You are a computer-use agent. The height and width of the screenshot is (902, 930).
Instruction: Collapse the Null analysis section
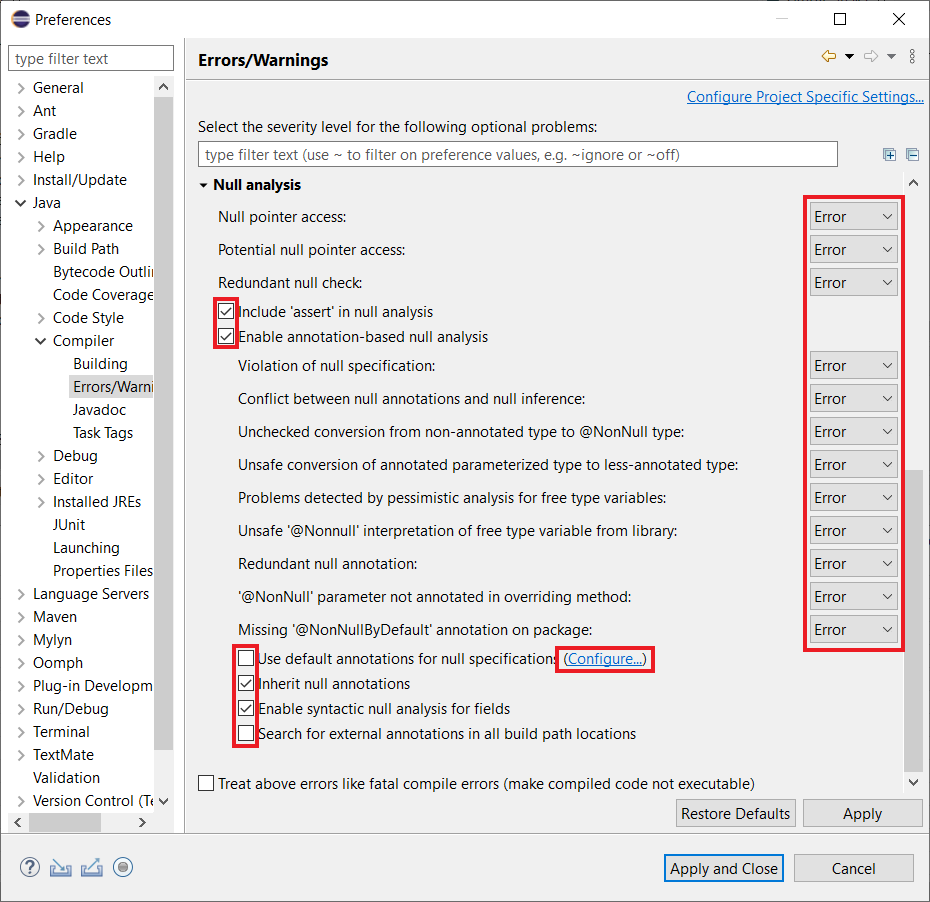click(204, 185)
